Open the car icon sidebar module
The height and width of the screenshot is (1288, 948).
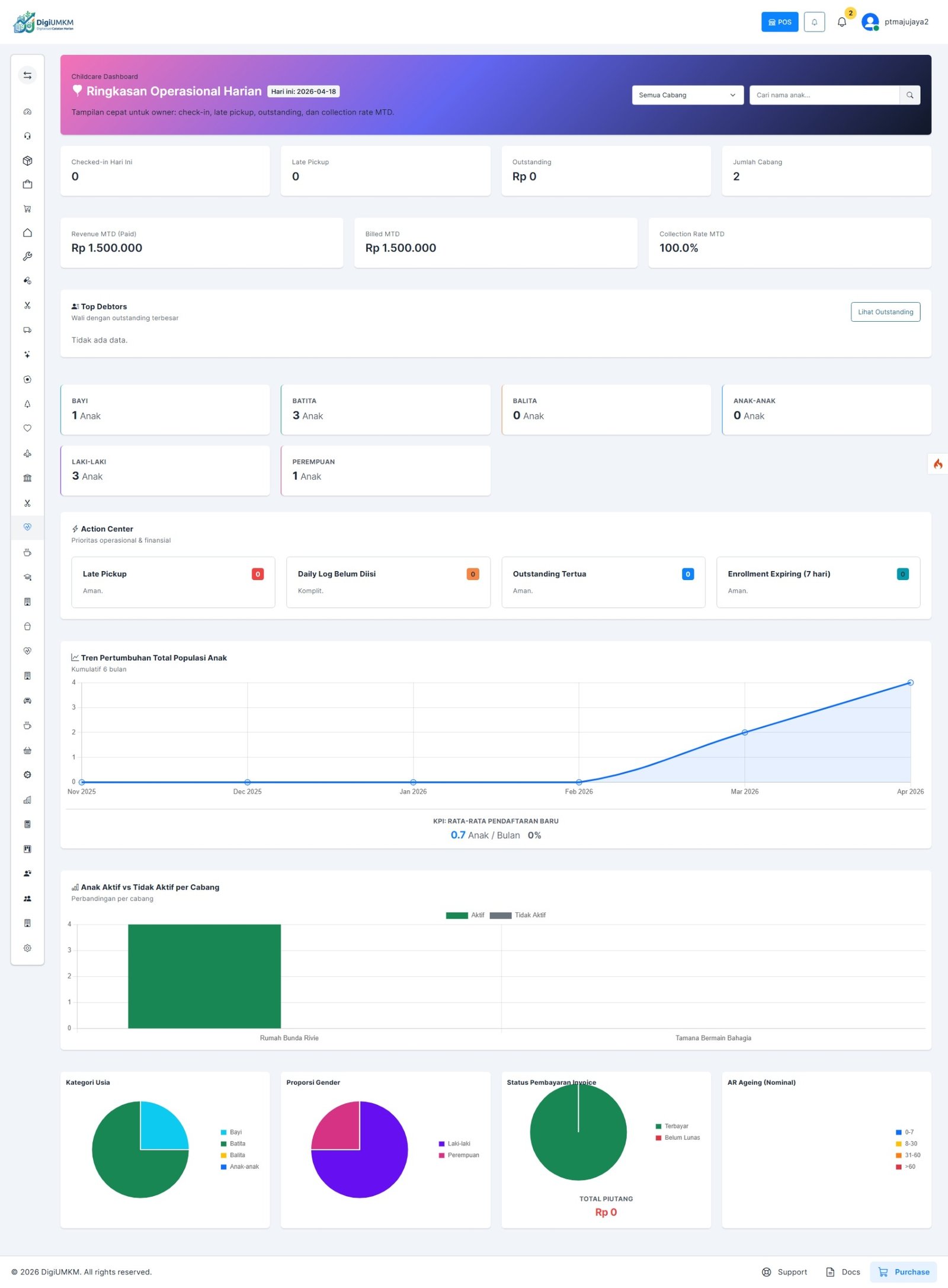pos(27,701)
